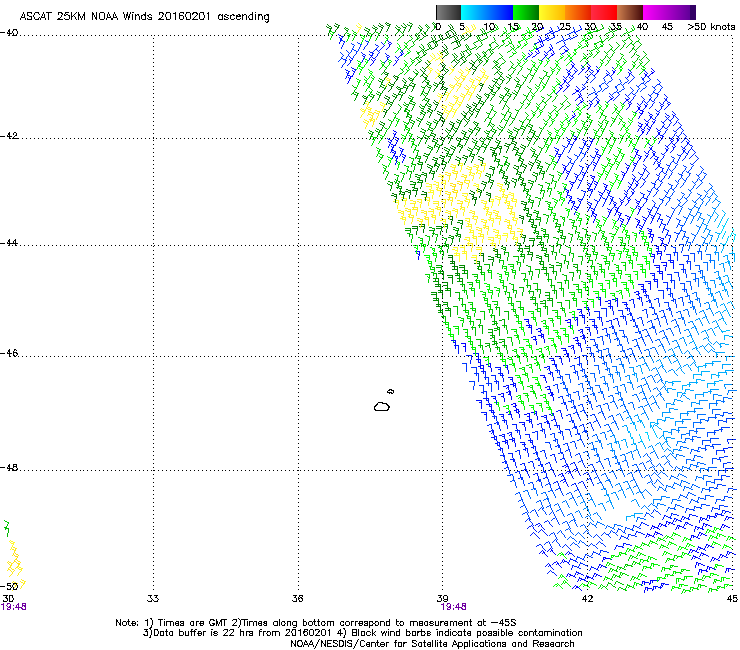Click the '-46' latitude axis label
Viewport: 740px width, 650px height.
(9, 353)
